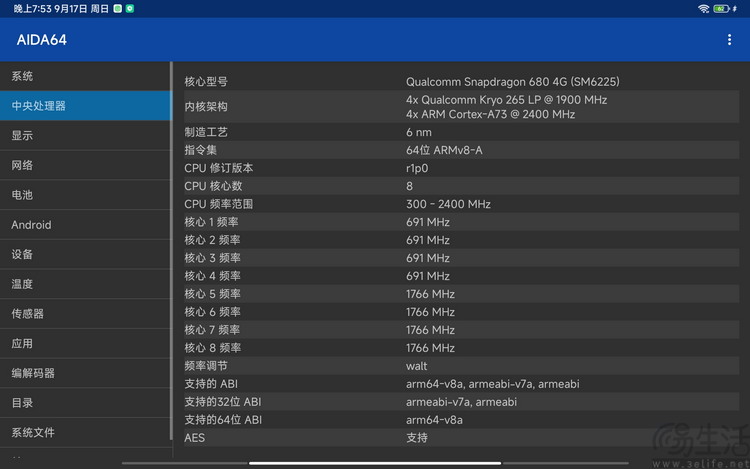Select the 核心 6 频率 row

461,312
